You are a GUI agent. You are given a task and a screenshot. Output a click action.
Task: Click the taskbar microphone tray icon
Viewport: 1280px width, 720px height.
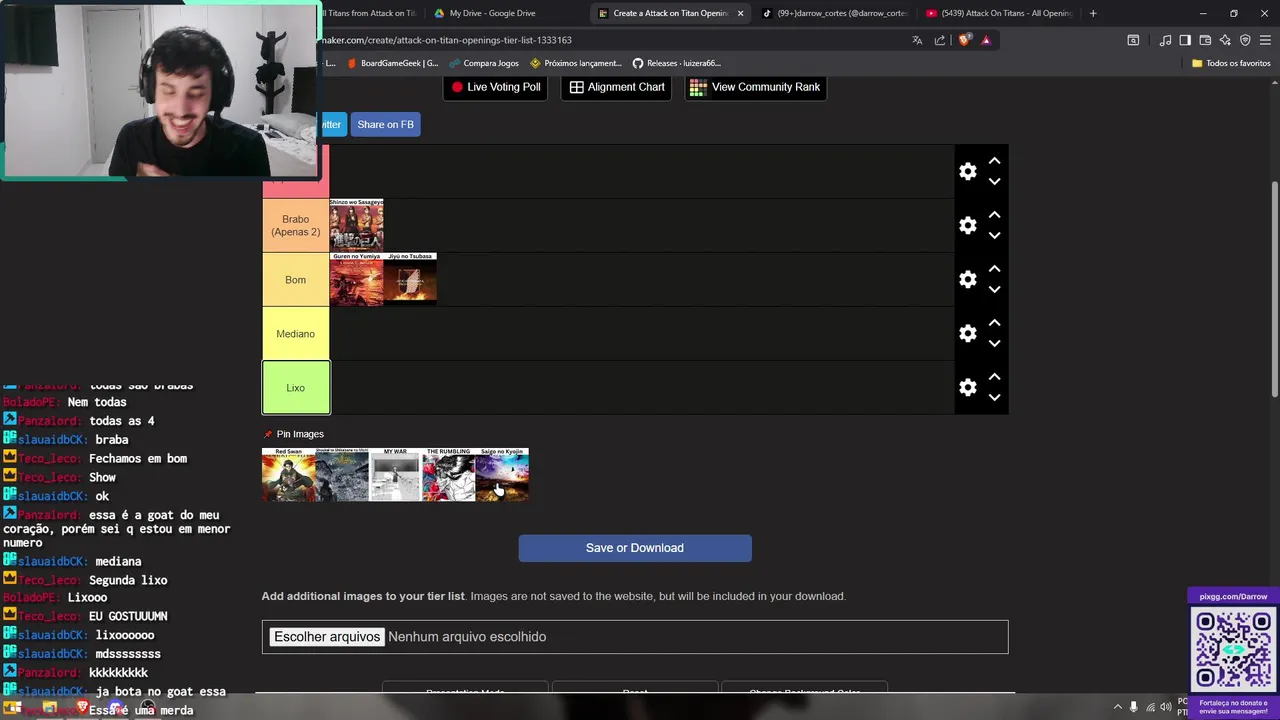pos(1133,707)
